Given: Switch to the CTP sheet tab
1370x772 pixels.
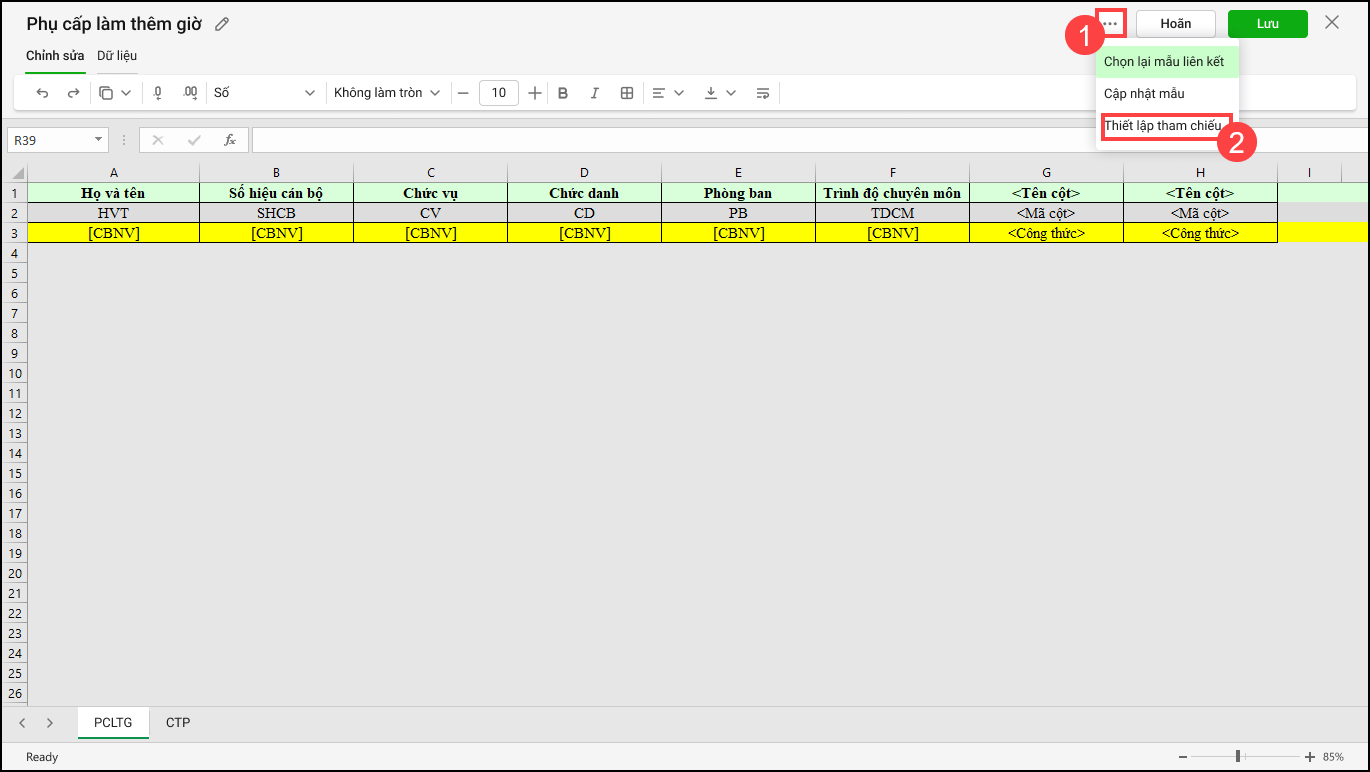Looking at the screenshot, I should 178,722.
